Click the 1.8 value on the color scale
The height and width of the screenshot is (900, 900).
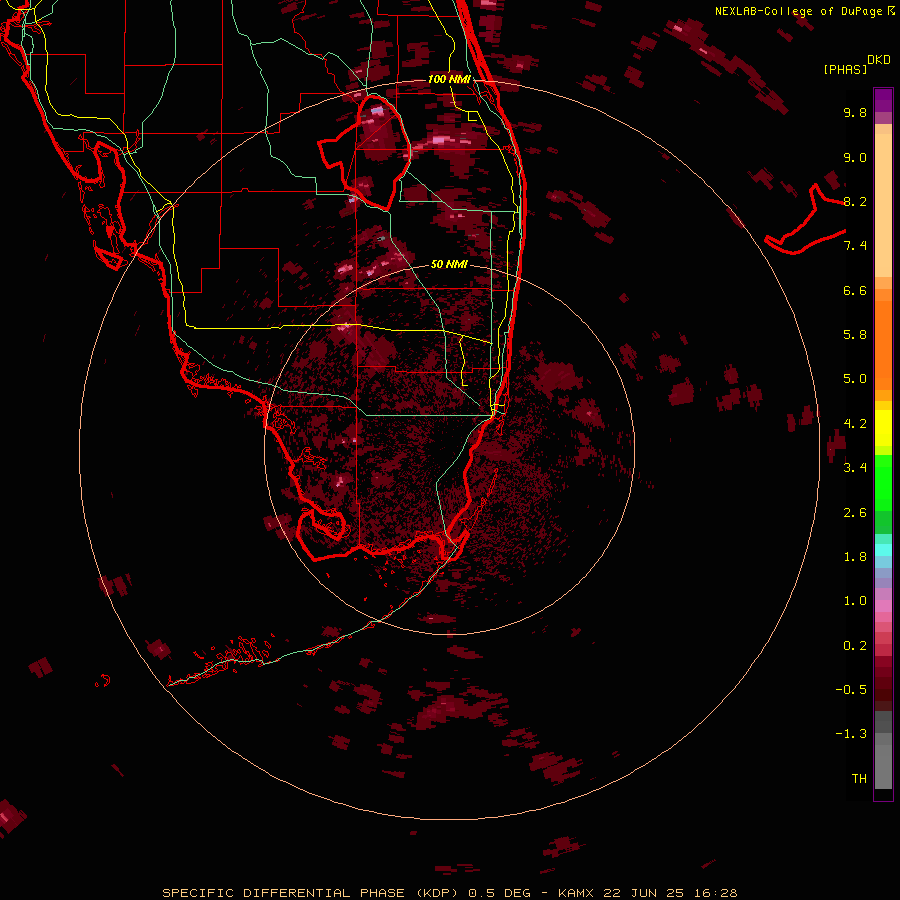click(x=855, y=557)
